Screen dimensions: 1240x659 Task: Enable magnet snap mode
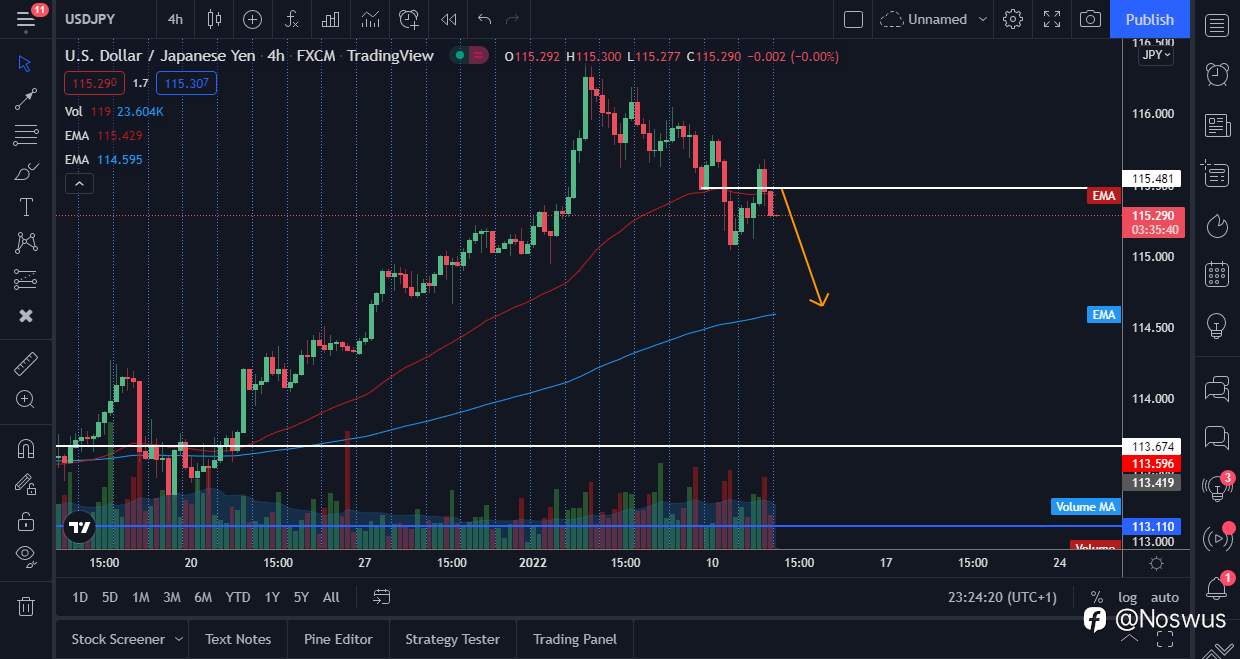tap(25, 448)
